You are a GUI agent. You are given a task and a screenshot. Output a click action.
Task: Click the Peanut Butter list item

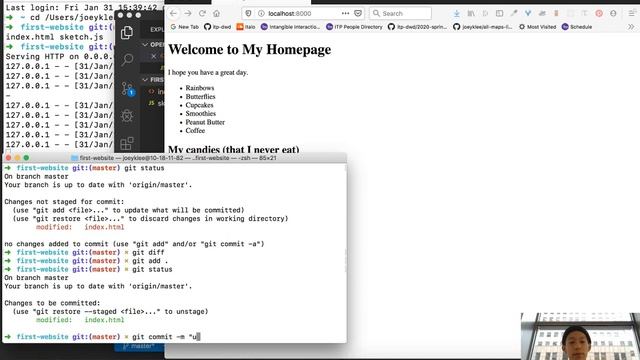(205, 122)
